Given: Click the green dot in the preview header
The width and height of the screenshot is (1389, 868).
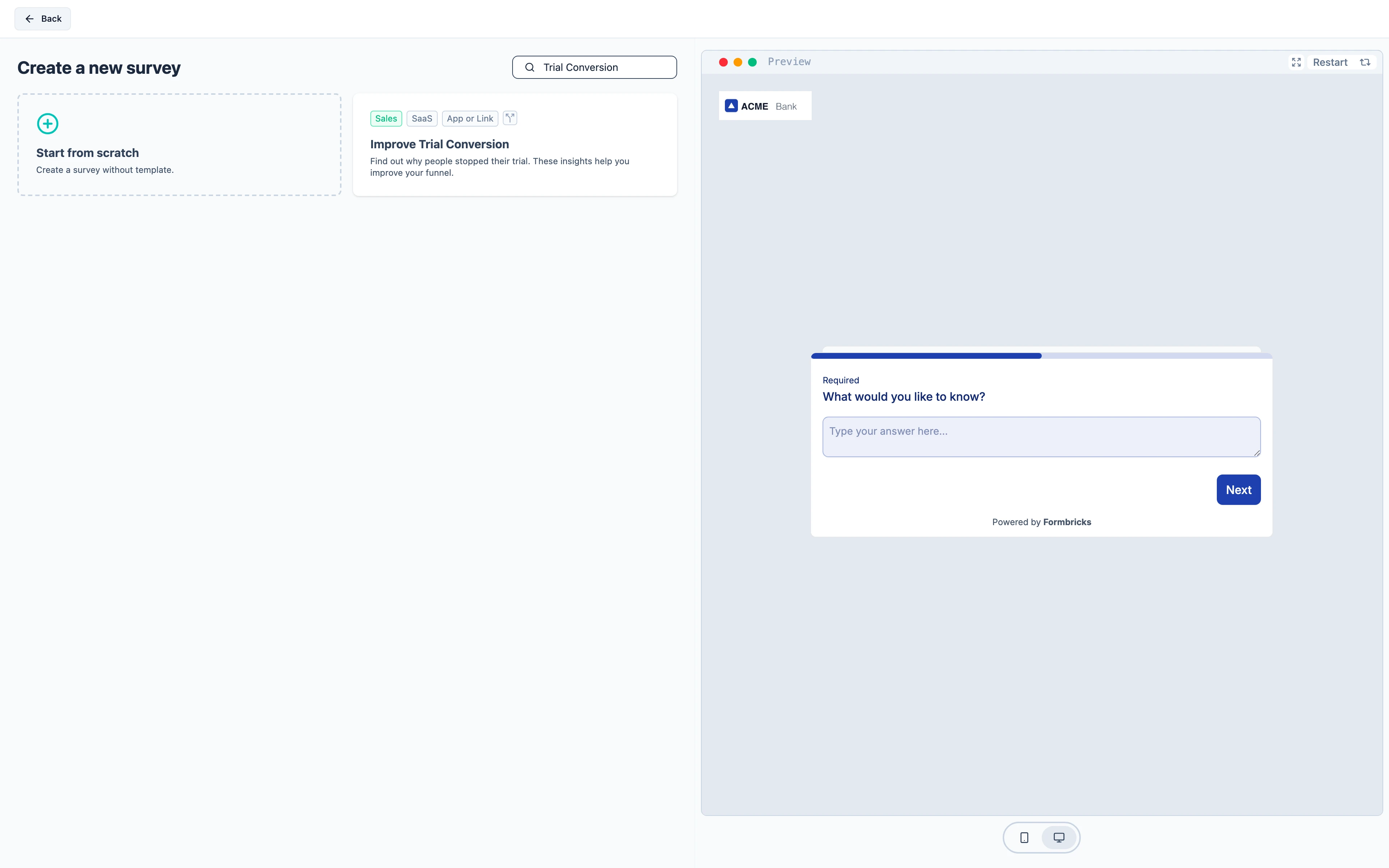Looking at the screenshot, I should 752,62.
